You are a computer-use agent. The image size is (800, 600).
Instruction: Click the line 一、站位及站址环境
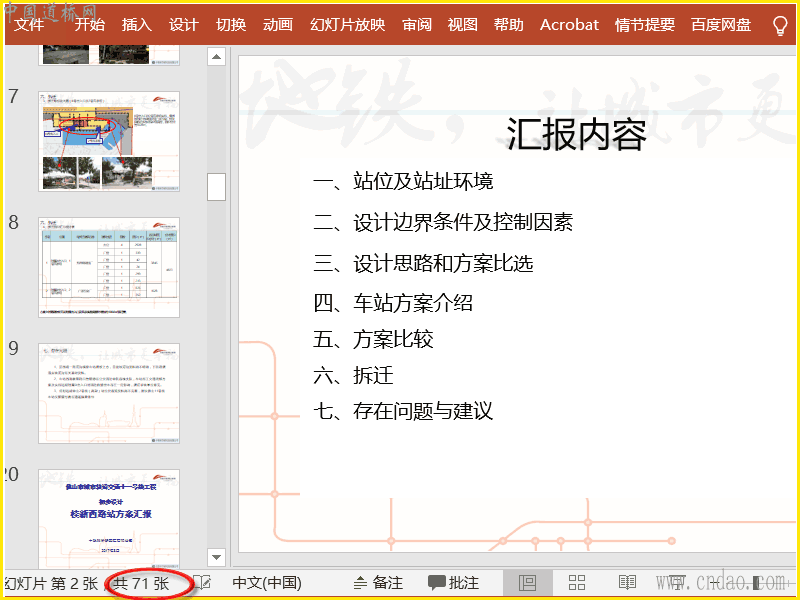[x=403, y=181]
